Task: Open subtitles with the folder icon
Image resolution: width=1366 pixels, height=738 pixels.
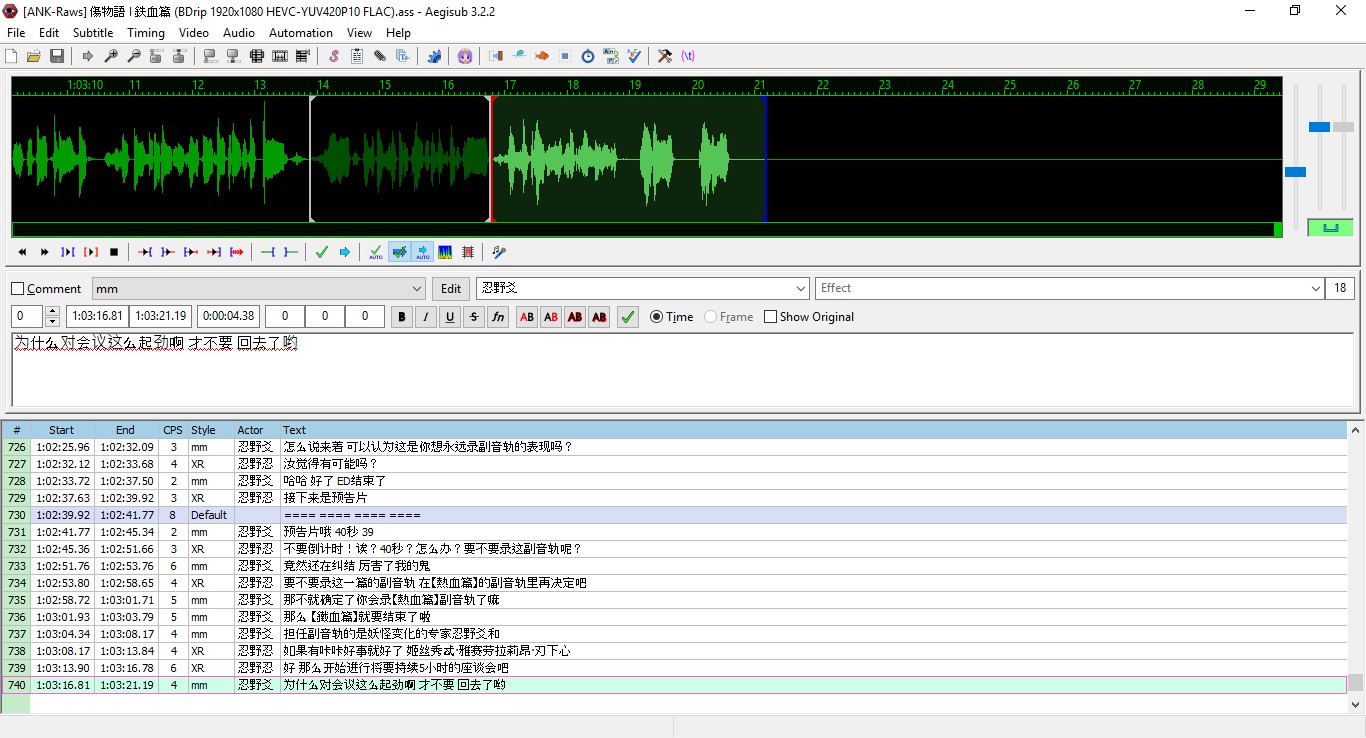Action: tap(34, 56)
